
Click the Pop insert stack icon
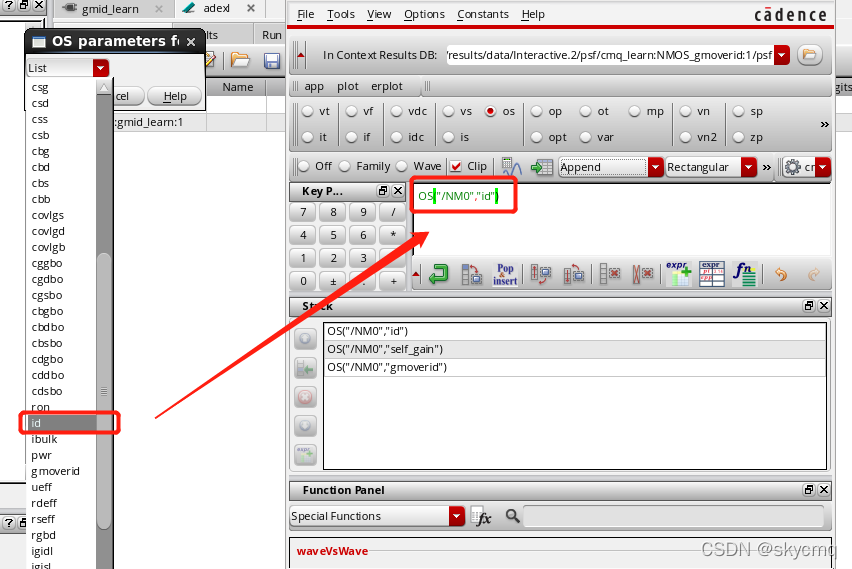505,274
